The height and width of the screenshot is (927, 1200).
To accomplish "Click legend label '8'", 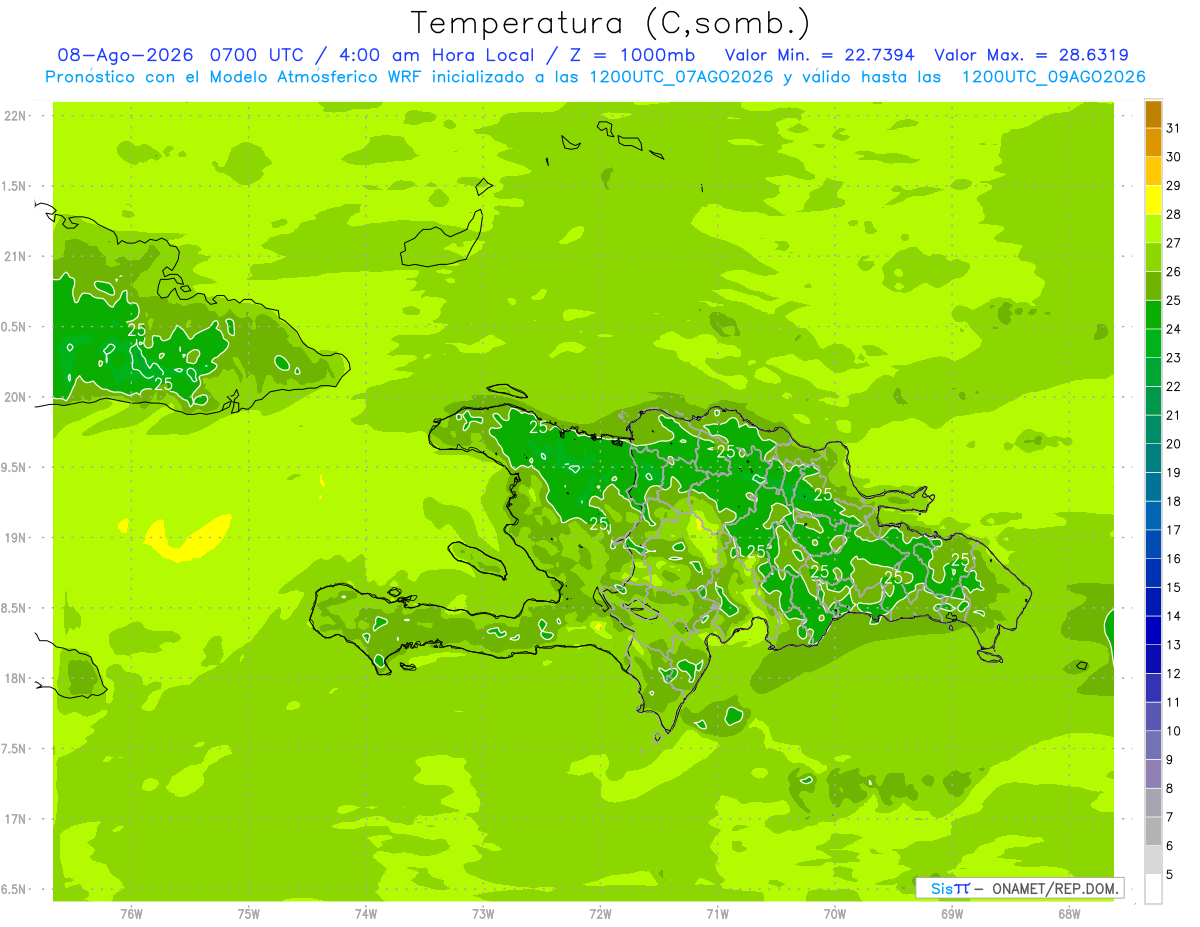I will pos(1170,788).
